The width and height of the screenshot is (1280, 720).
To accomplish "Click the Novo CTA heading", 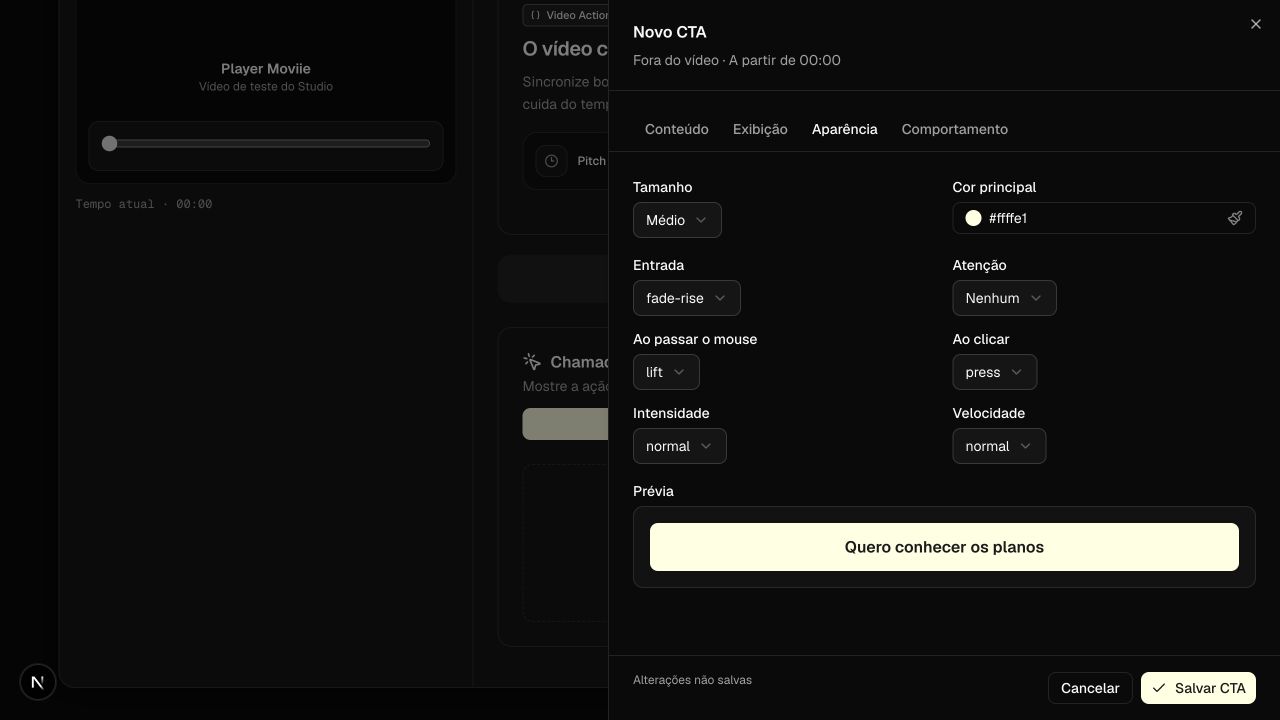I will coord(670,32).
